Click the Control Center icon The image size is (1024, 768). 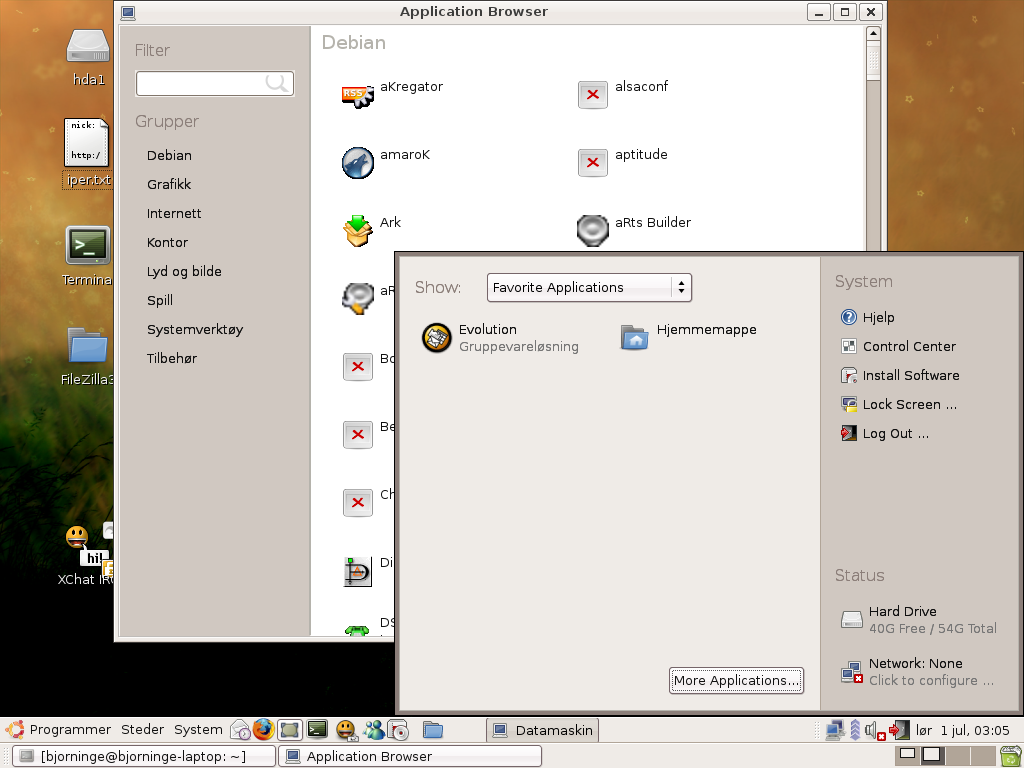pos(848,346)
